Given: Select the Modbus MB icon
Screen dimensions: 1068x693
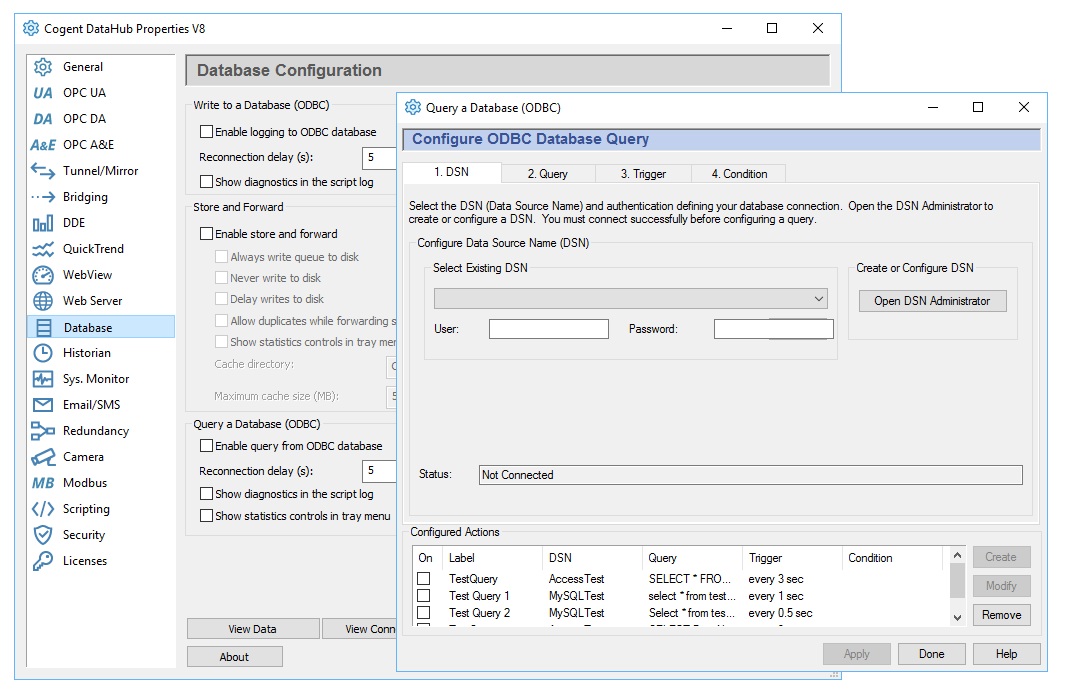Looking at the screenshot, I should (x=43, y=482).
